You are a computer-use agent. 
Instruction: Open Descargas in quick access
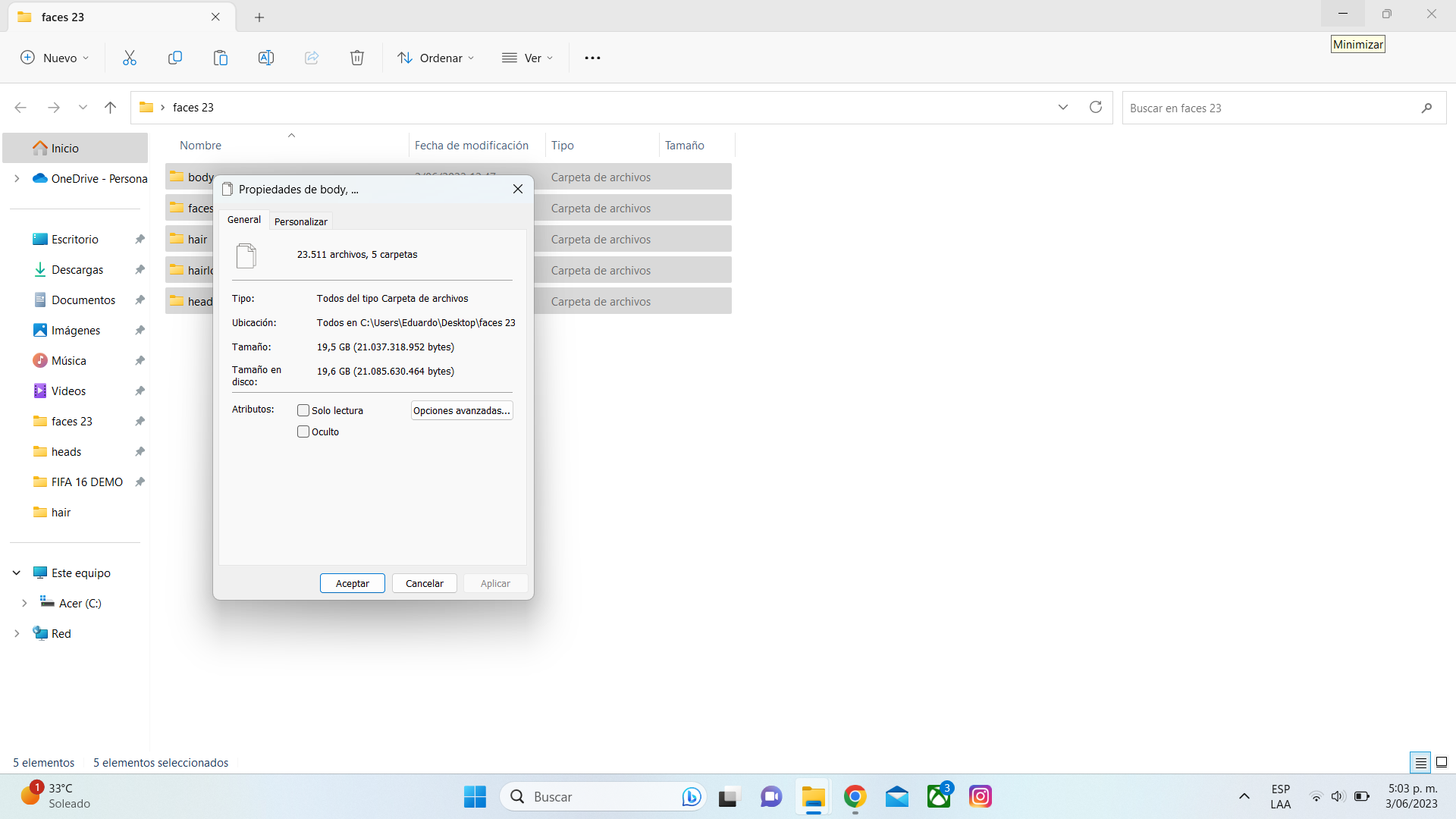[x=77, y=269]
